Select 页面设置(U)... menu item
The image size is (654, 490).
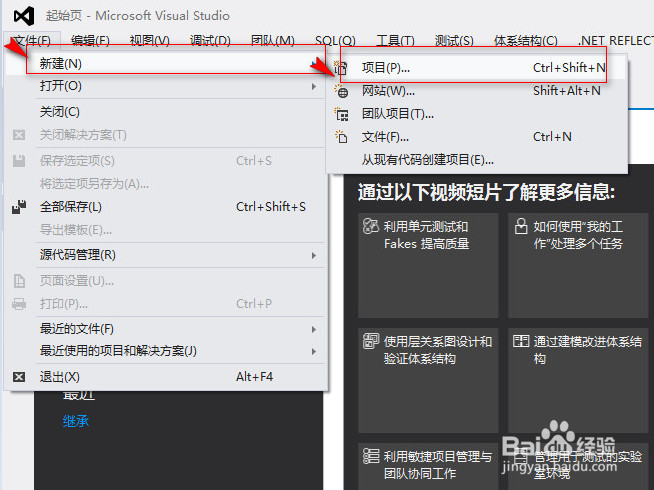(166, 281)
